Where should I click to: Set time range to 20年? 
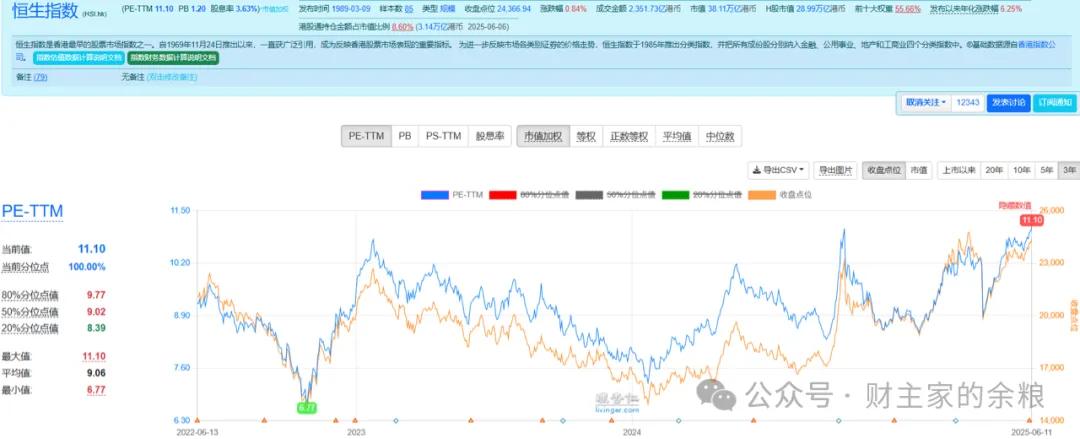tap(994, 170)
